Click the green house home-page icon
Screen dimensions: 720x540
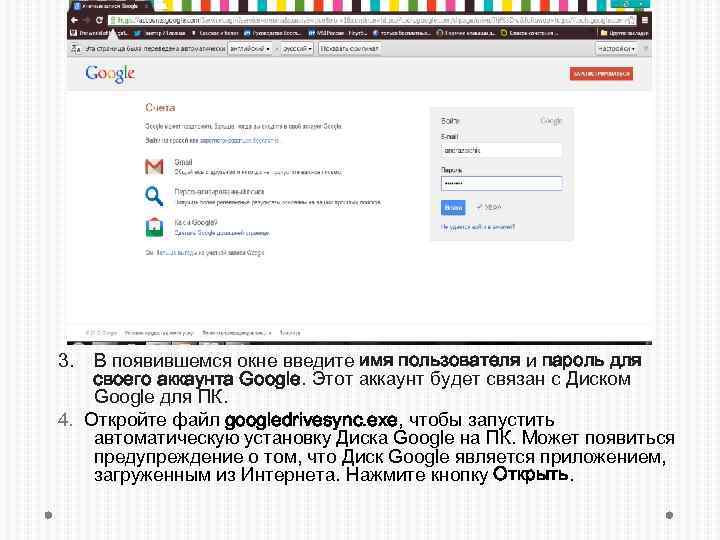pos(154,227)
